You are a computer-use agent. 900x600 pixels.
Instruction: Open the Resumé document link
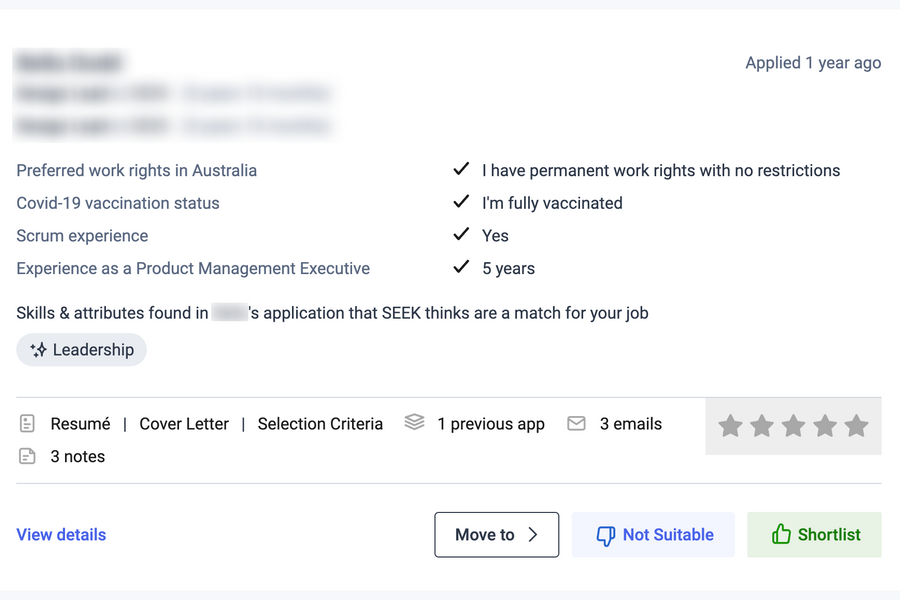click(80, 424)
